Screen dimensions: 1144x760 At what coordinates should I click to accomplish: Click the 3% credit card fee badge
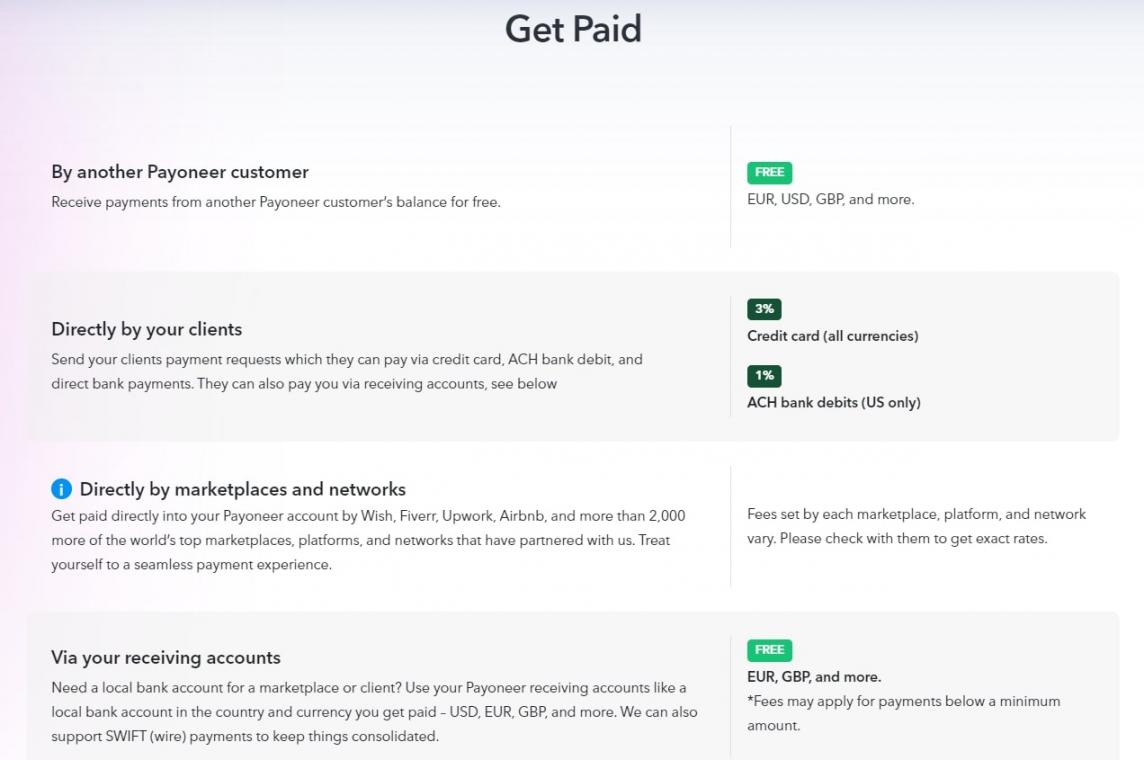764,309
